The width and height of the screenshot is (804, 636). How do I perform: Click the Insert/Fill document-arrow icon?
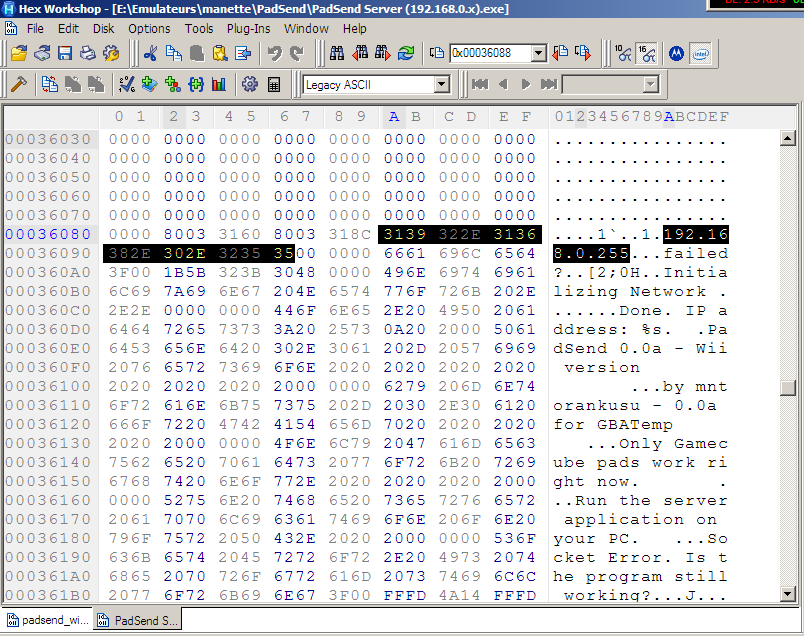click(x=243, y=53)
